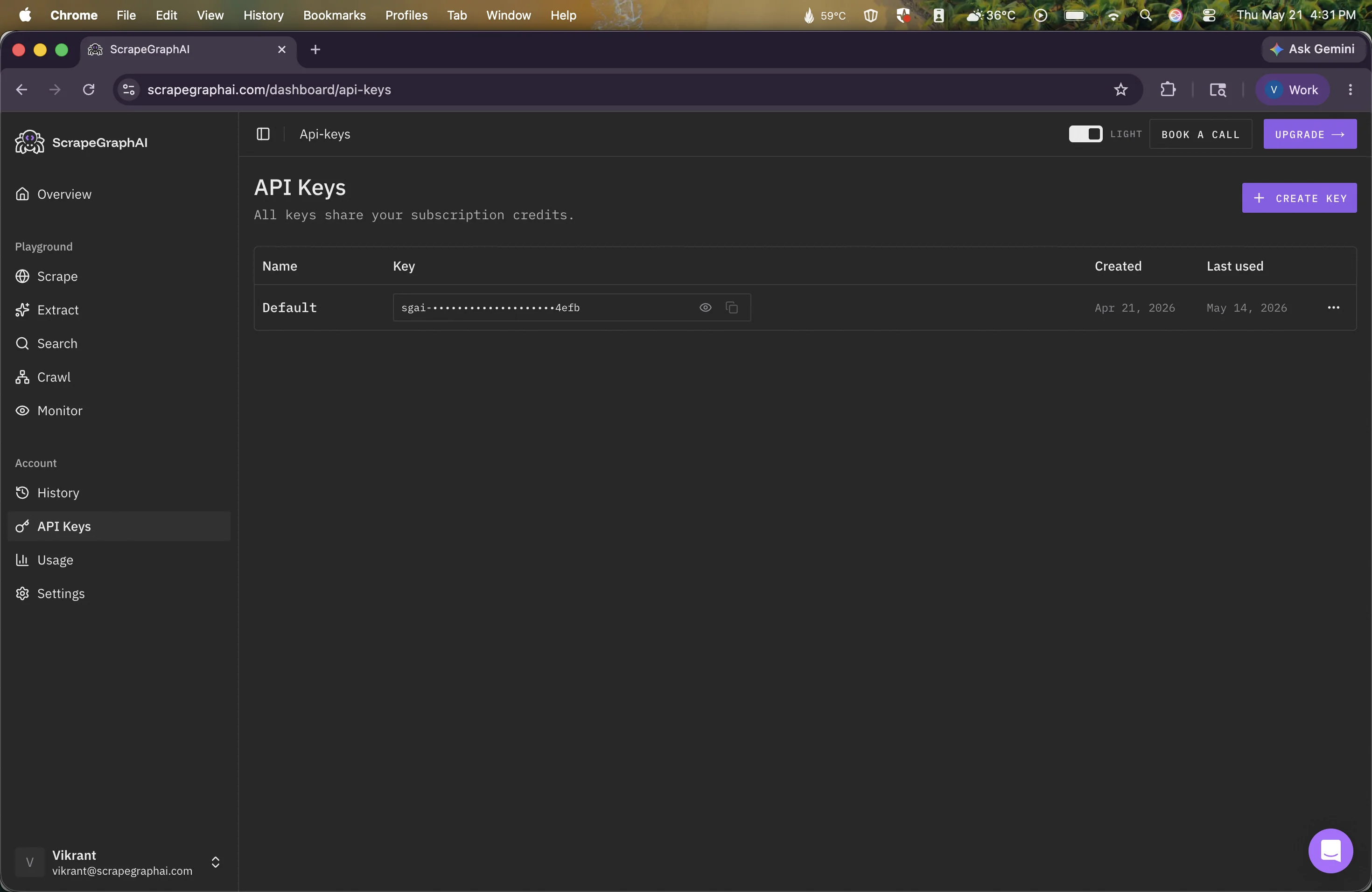Image resolution: width=1372 pixels, height=892 pixels.
Task: Open the Work profile menu
Action: 1292,90
